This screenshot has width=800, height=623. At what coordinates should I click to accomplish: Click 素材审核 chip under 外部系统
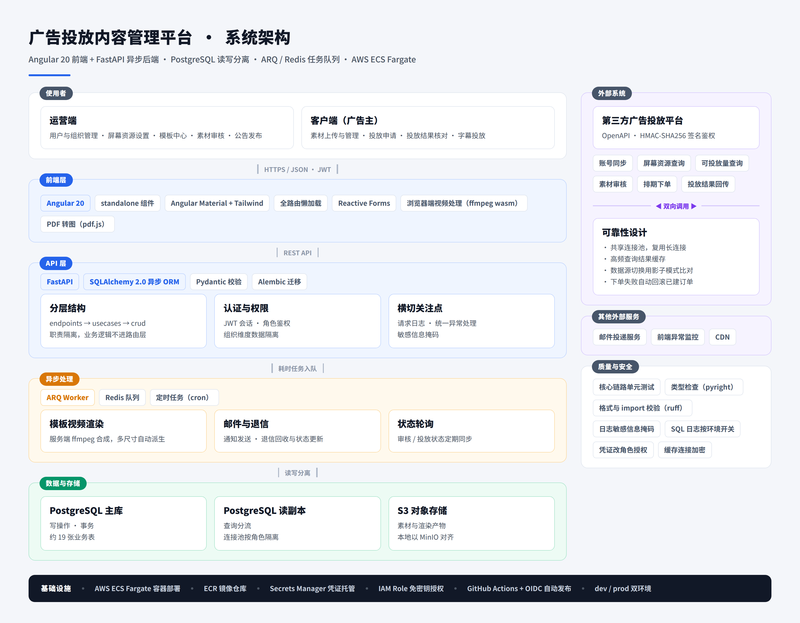click(x=613, y=184)
